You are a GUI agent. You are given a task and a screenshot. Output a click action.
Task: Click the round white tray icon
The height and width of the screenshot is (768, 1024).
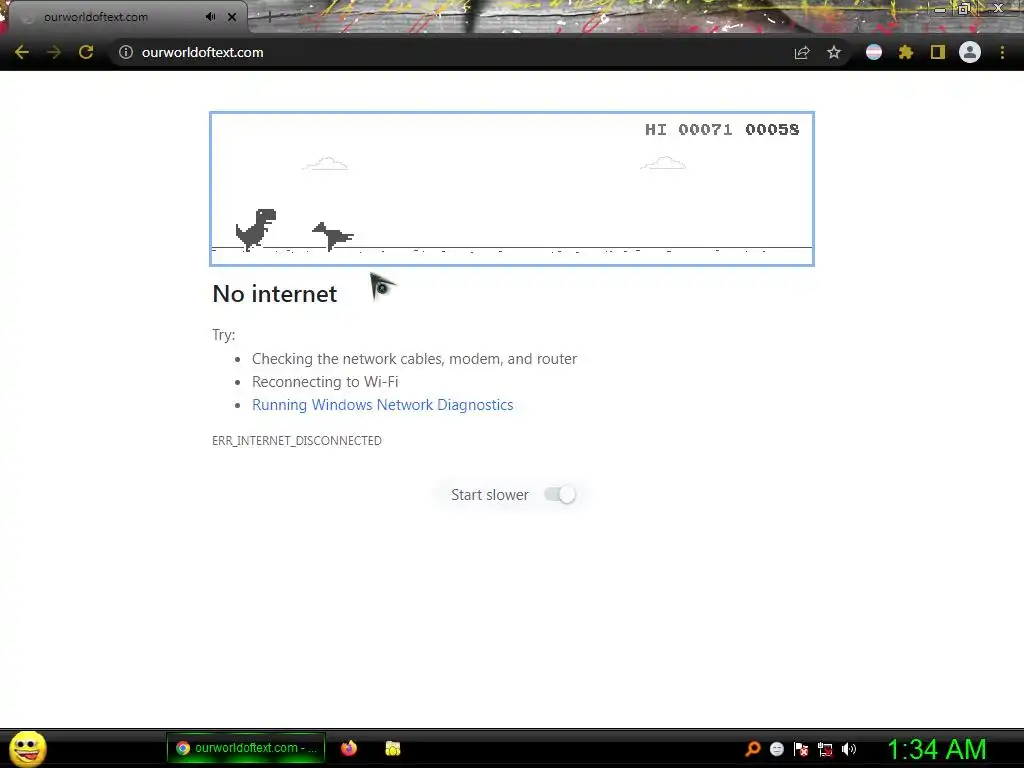point(776,749)
